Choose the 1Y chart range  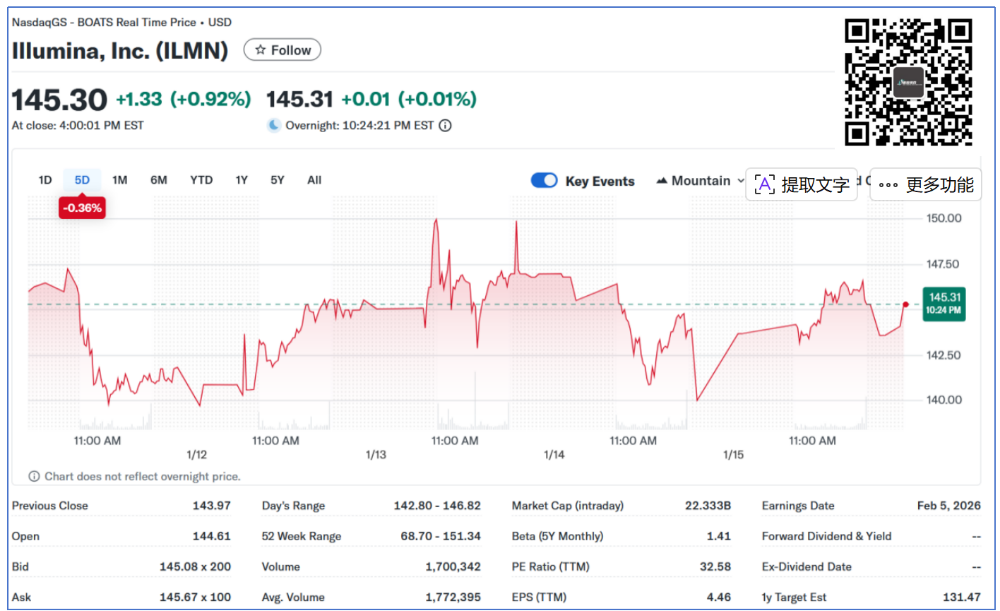242,180
